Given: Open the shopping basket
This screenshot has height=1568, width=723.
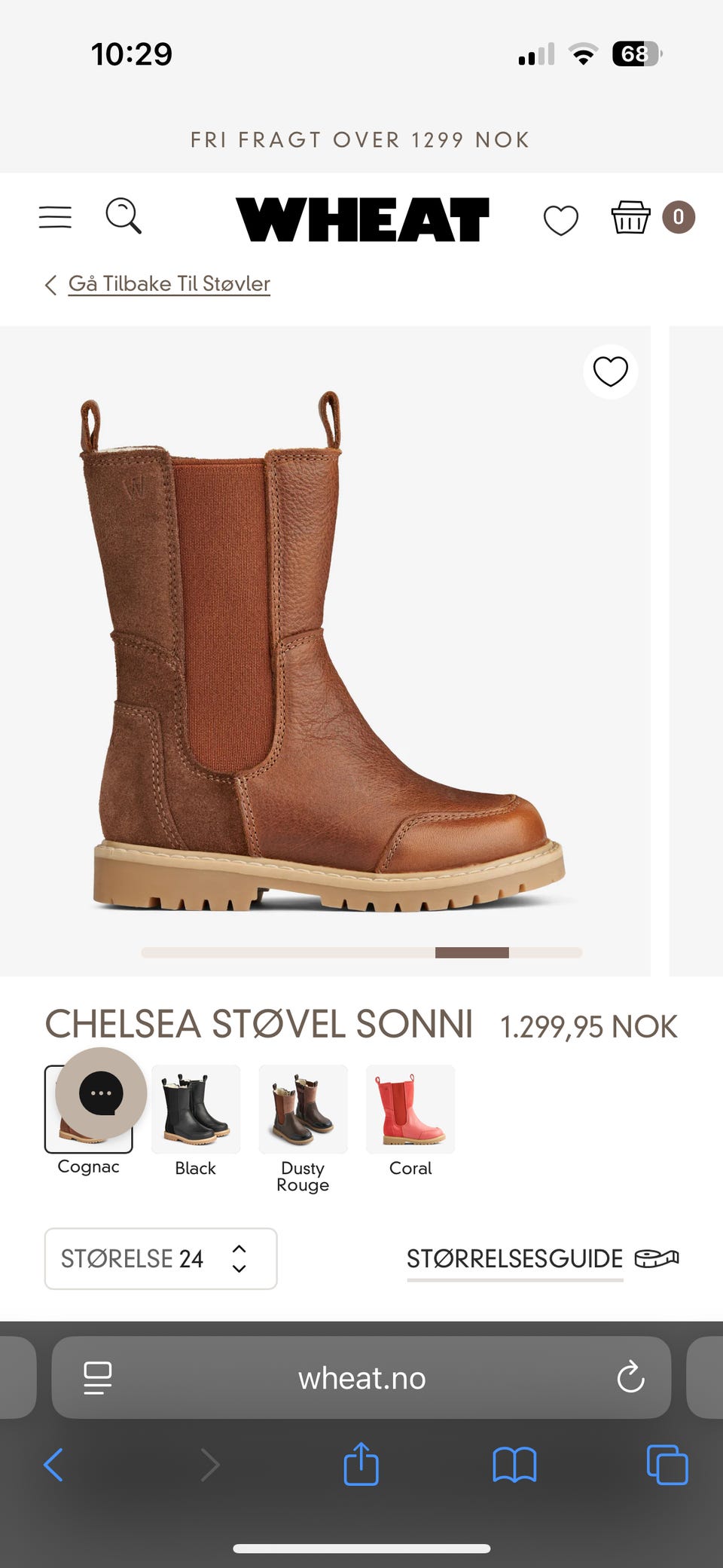Looking at the screenshot, I should (630, 218).
